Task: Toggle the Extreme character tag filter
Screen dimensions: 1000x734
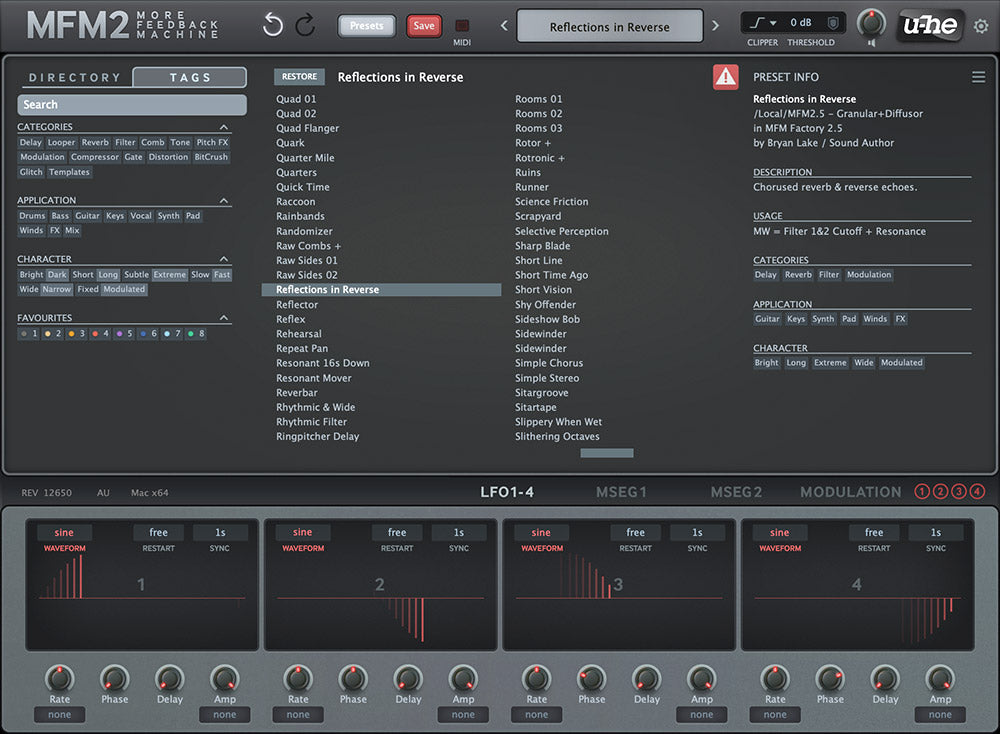Action: (x=170, y=275)
